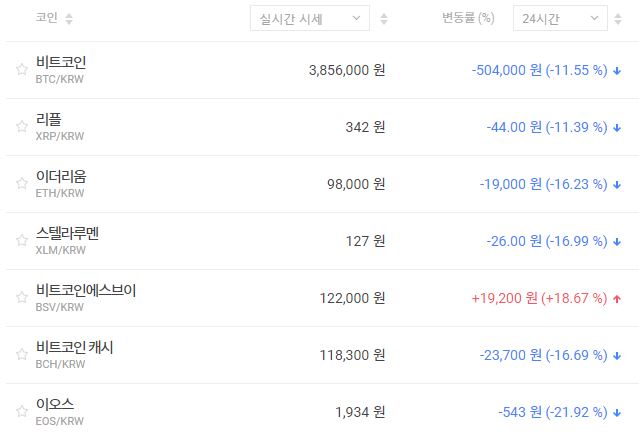Sort prices with arrows beside 실시간 시세 dropdown
Screen dimensions: 639x435
coord(385,19)
